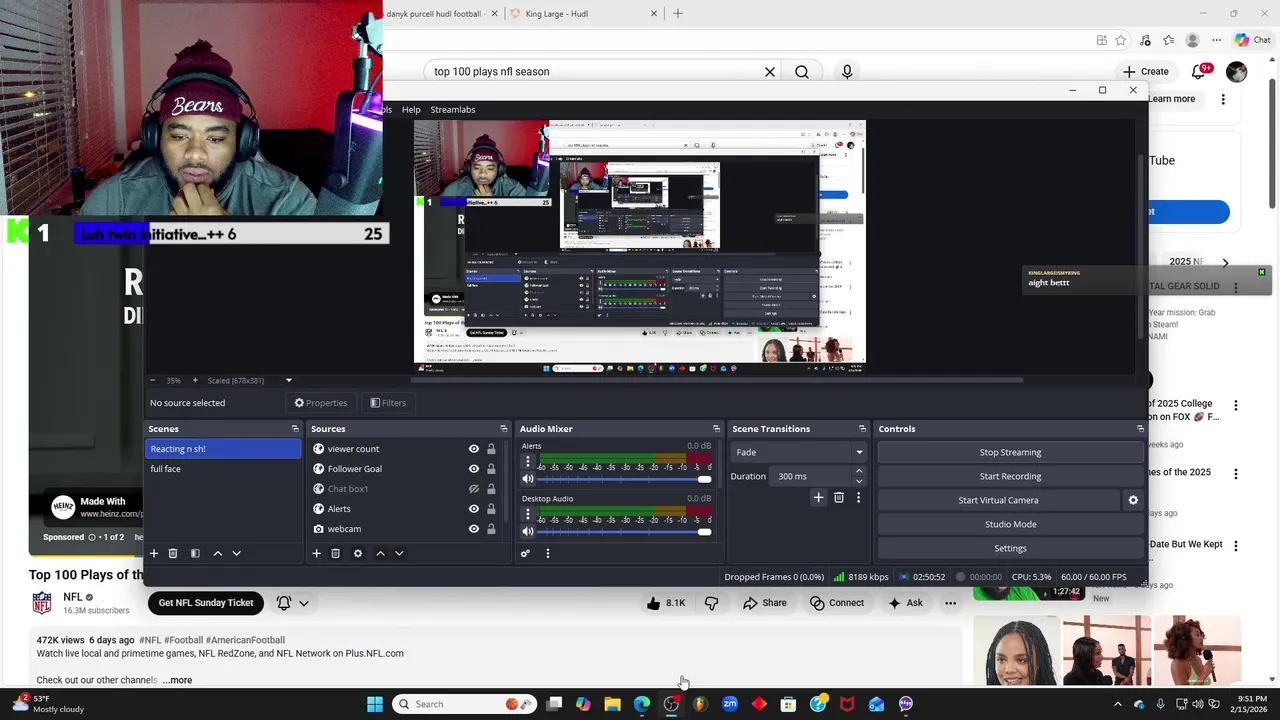Select the full face scene
1280x720 pixels.
[223, 469]
